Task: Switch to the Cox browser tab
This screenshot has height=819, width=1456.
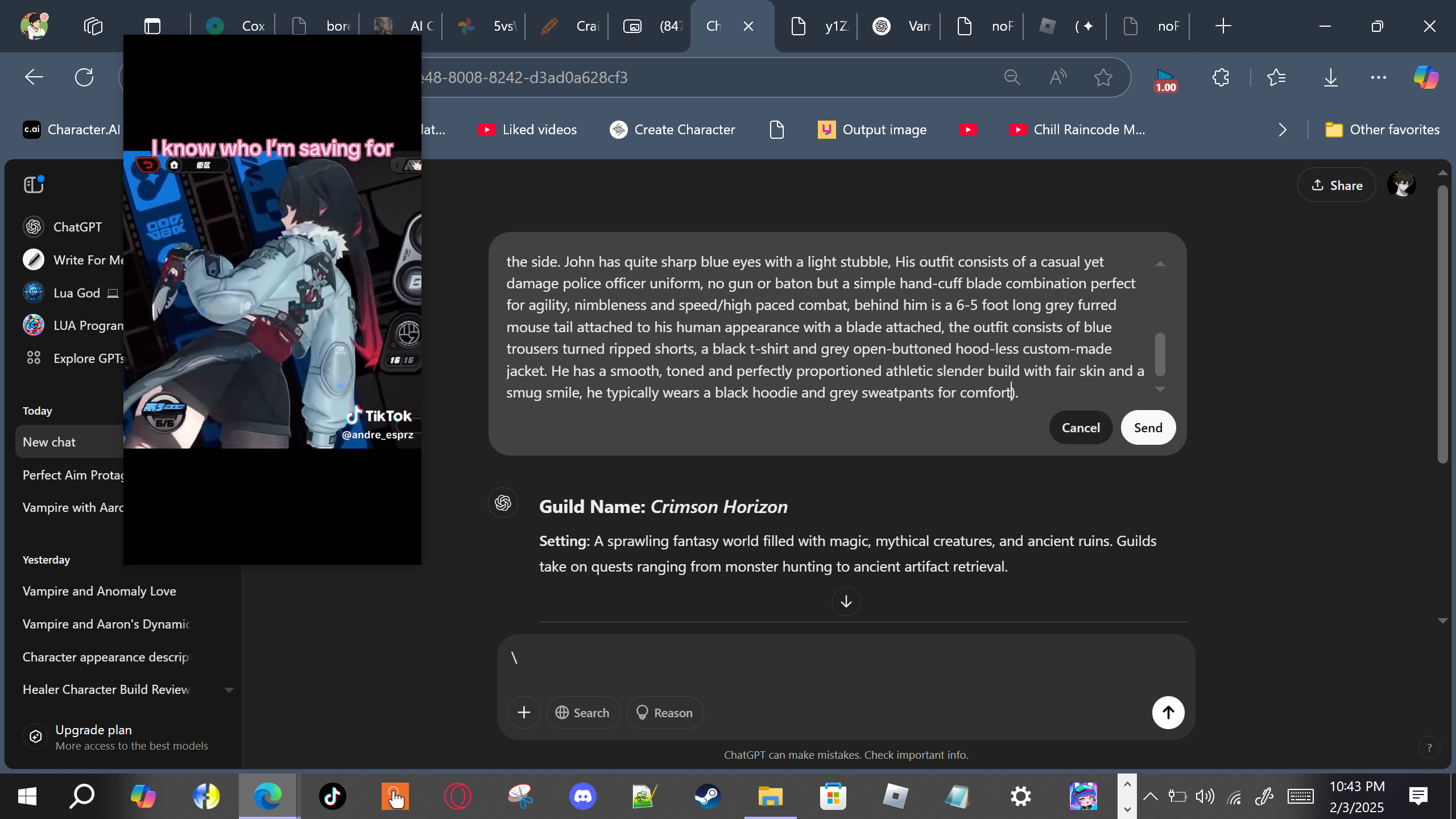Action: (234, 26)
